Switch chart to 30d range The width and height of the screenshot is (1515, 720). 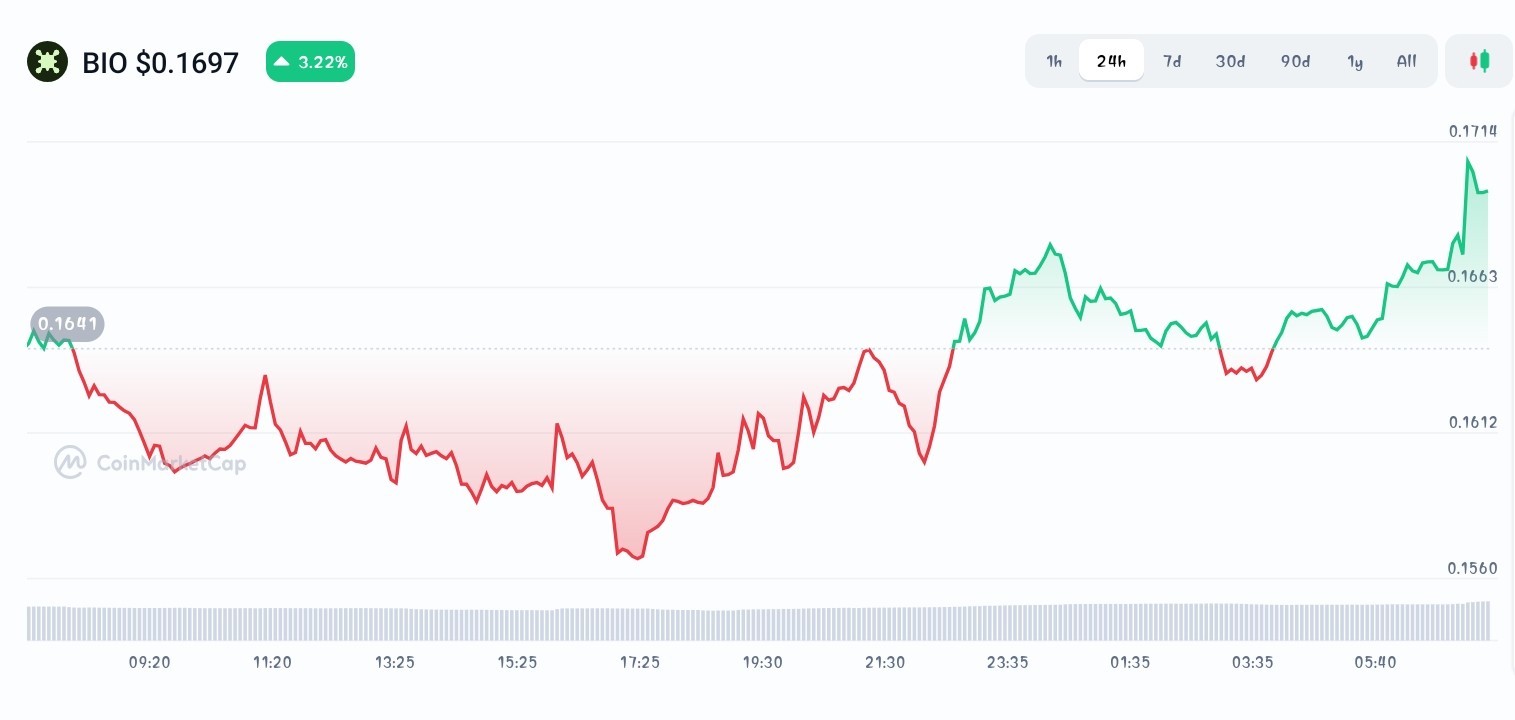pos(1230,61)
